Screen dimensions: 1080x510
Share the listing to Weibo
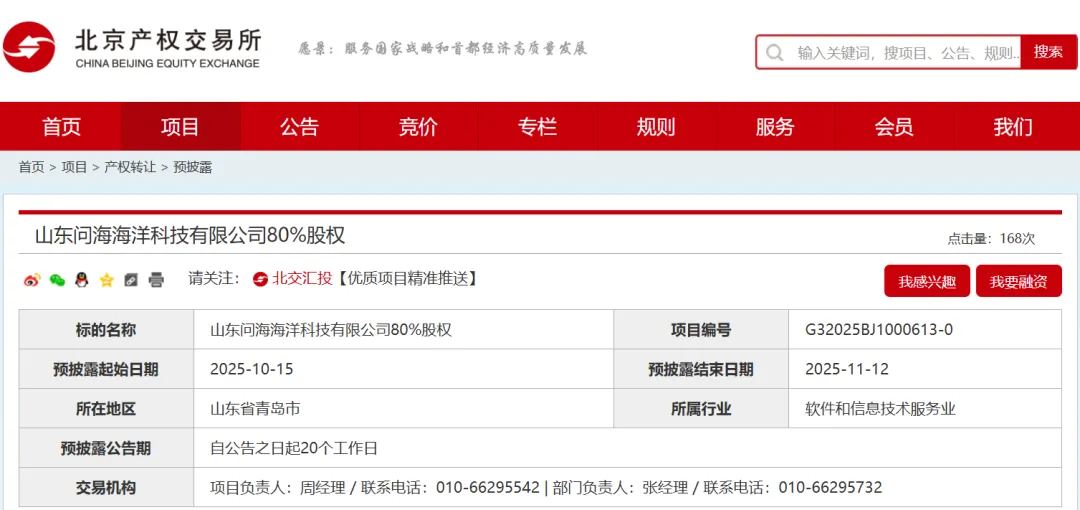(x=32, y=280)
